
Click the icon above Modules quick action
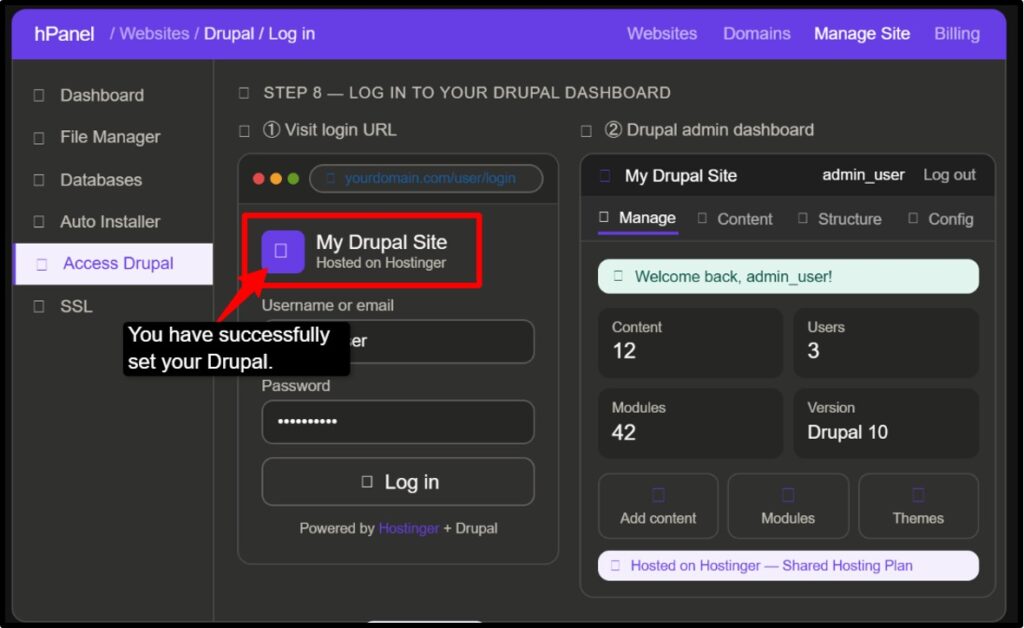[x=788, y=495]
